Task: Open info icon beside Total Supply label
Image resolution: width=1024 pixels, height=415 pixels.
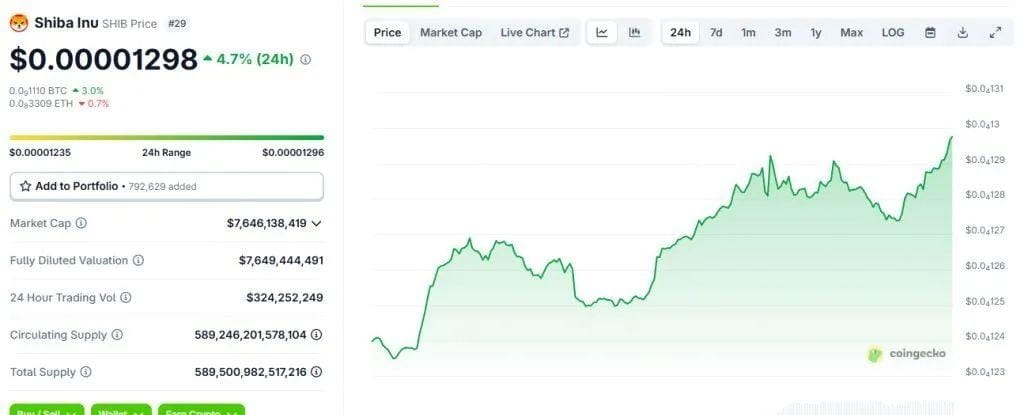Action: (86, 372)
